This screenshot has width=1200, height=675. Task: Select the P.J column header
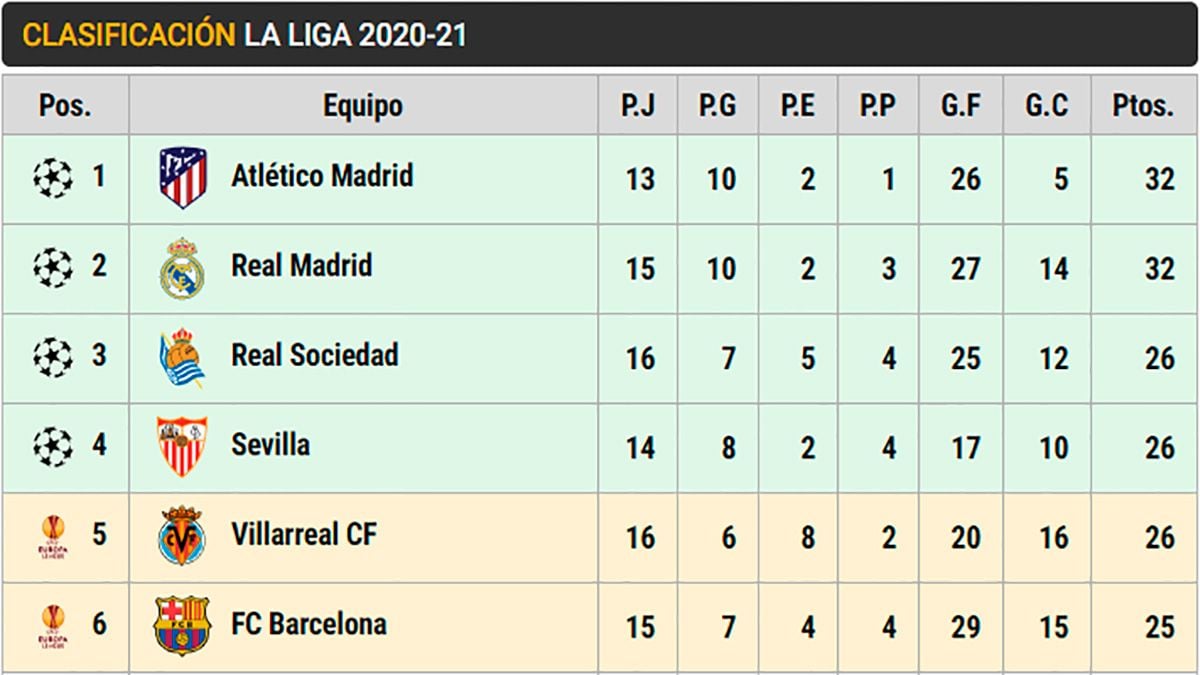638,106
